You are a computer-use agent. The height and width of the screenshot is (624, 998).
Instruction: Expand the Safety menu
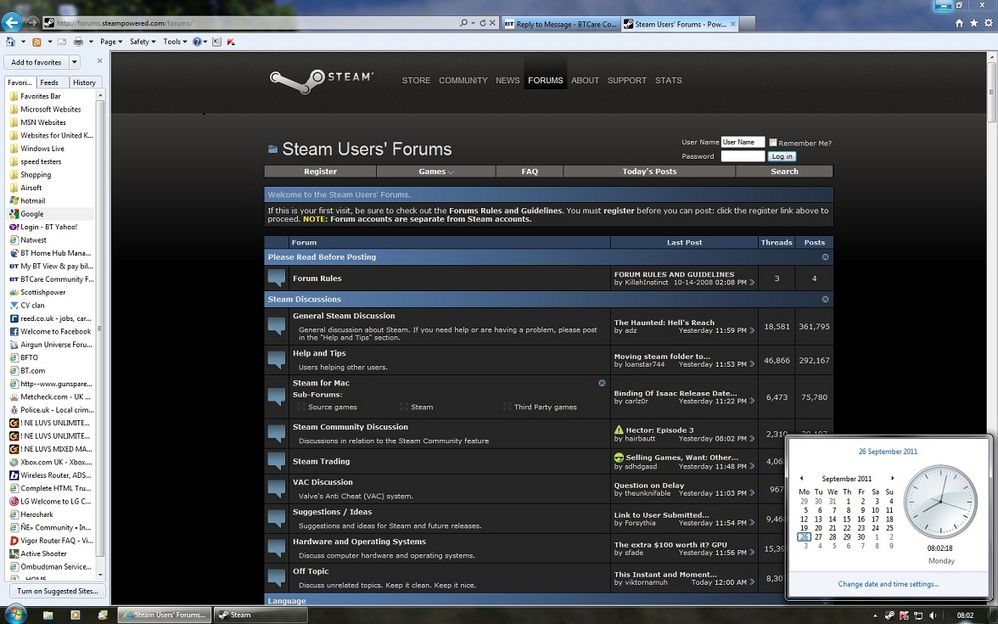142,42
